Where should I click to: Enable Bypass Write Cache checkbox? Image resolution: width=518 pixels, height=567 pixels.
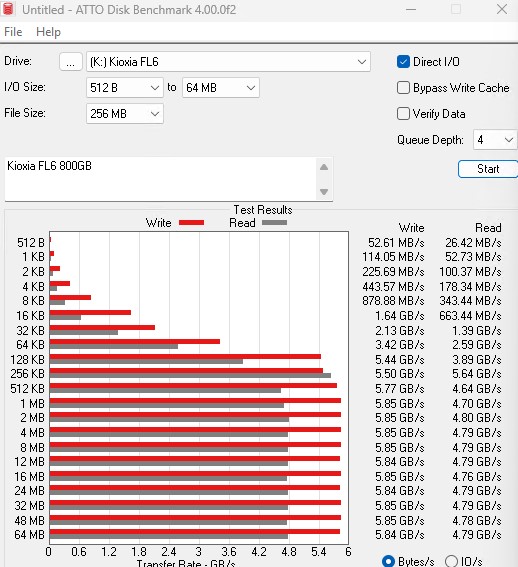[403, 88]
